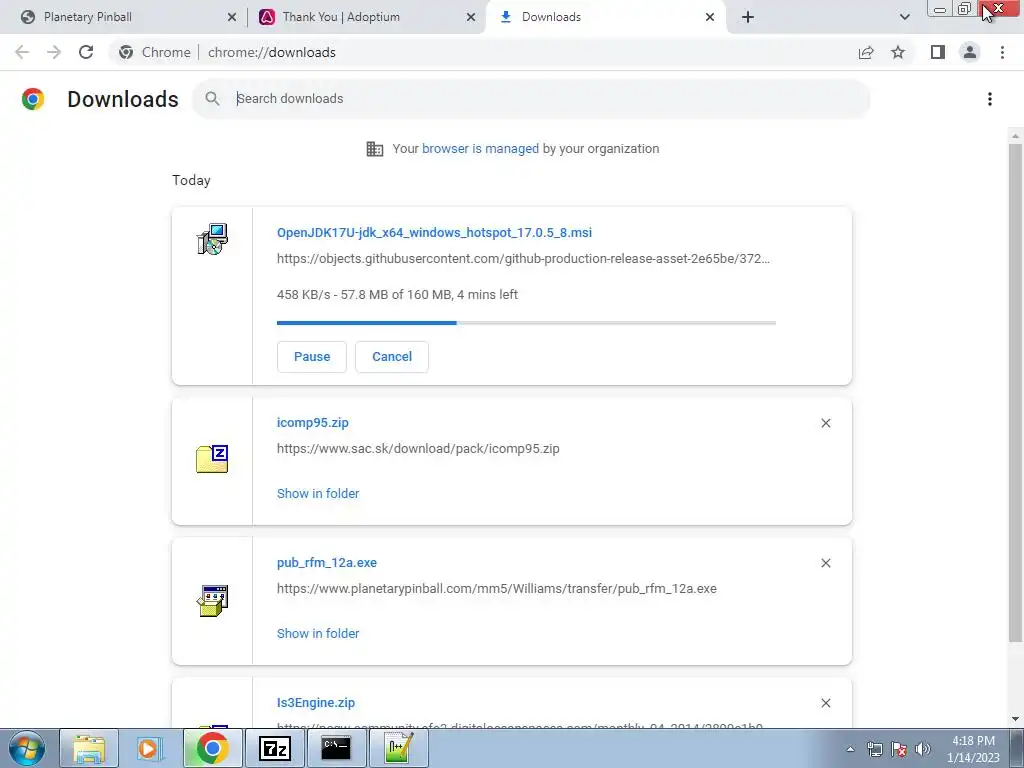This screenshot has height=768, width=1024.
Task: Close the Planetary Pinball tab
Action: [x=232, y=17]
